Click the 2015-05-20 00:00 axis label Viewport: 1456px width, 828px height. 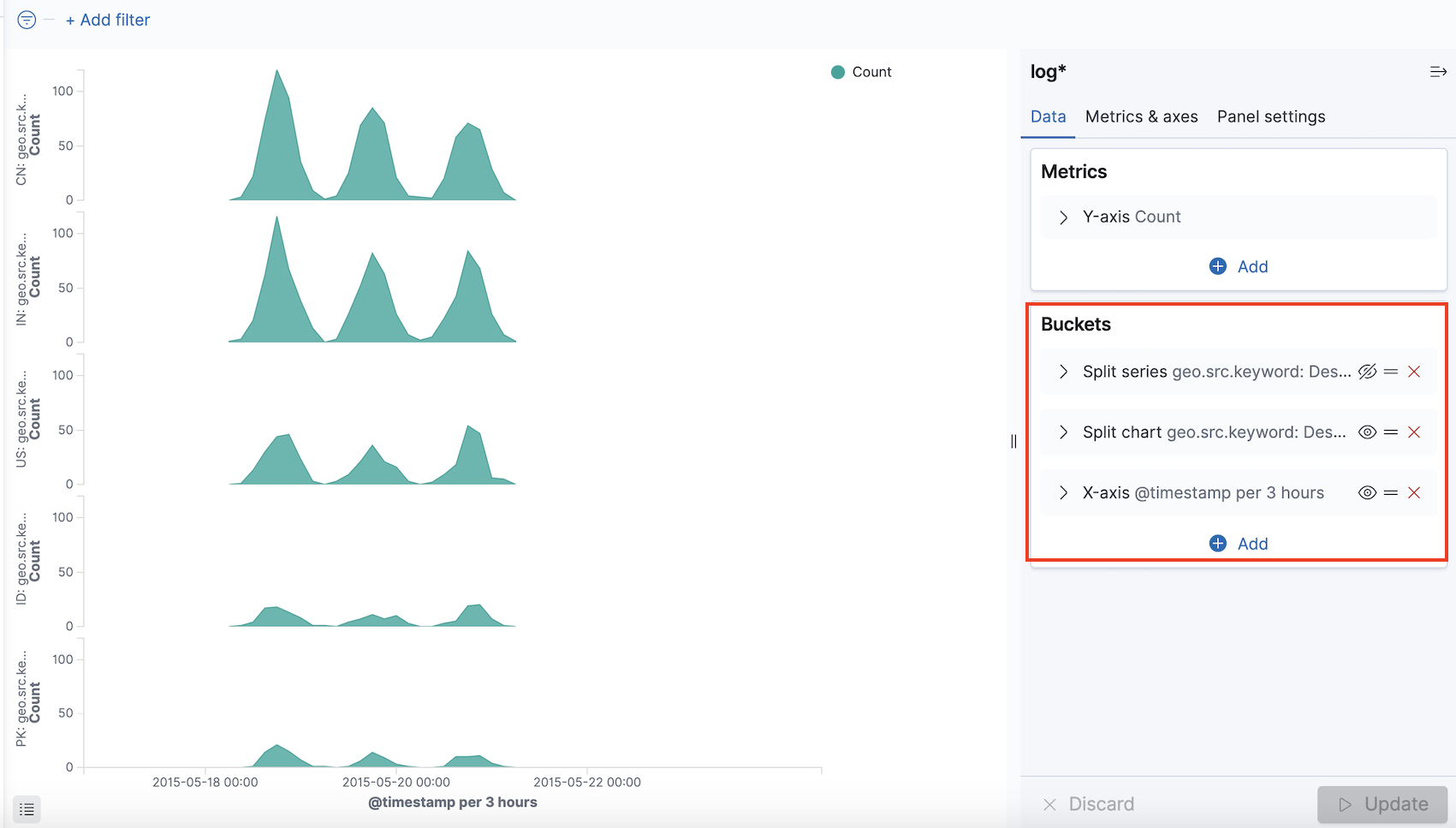(x=396, y=782)
